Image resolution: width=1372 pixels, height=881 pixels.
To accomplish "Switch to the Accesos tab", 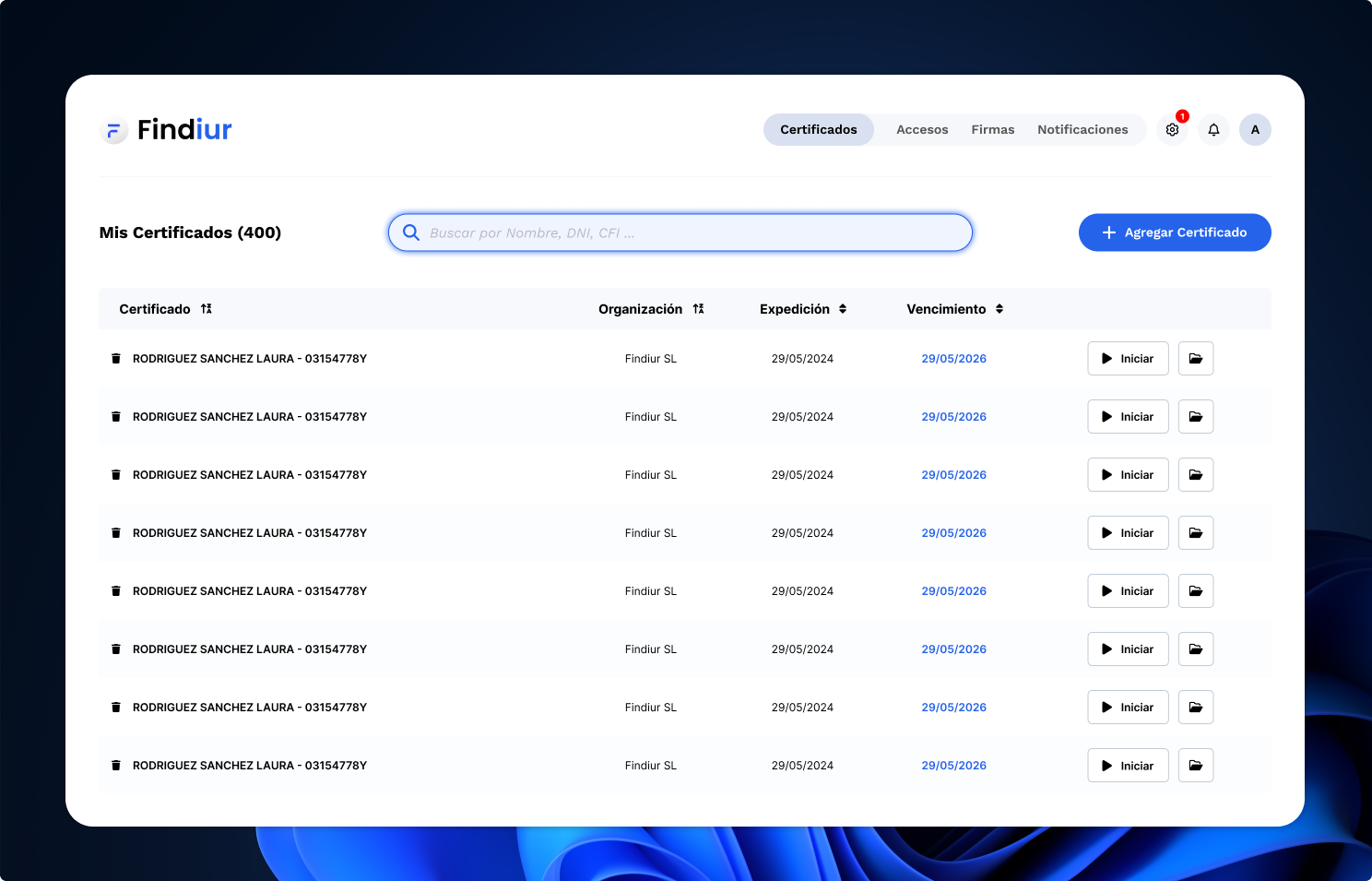I will (x=922, y=130).
